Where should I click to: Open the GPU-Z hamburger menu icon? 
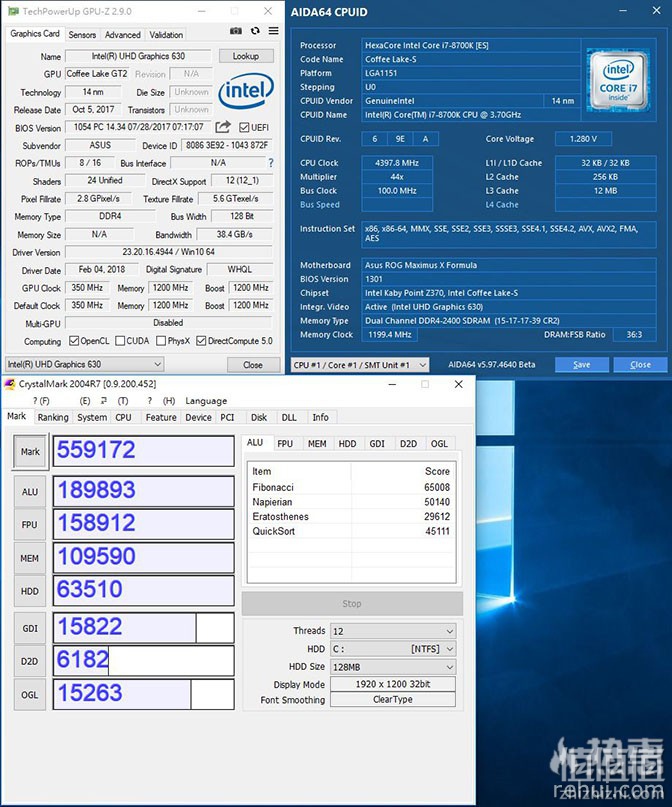point(273,31)
